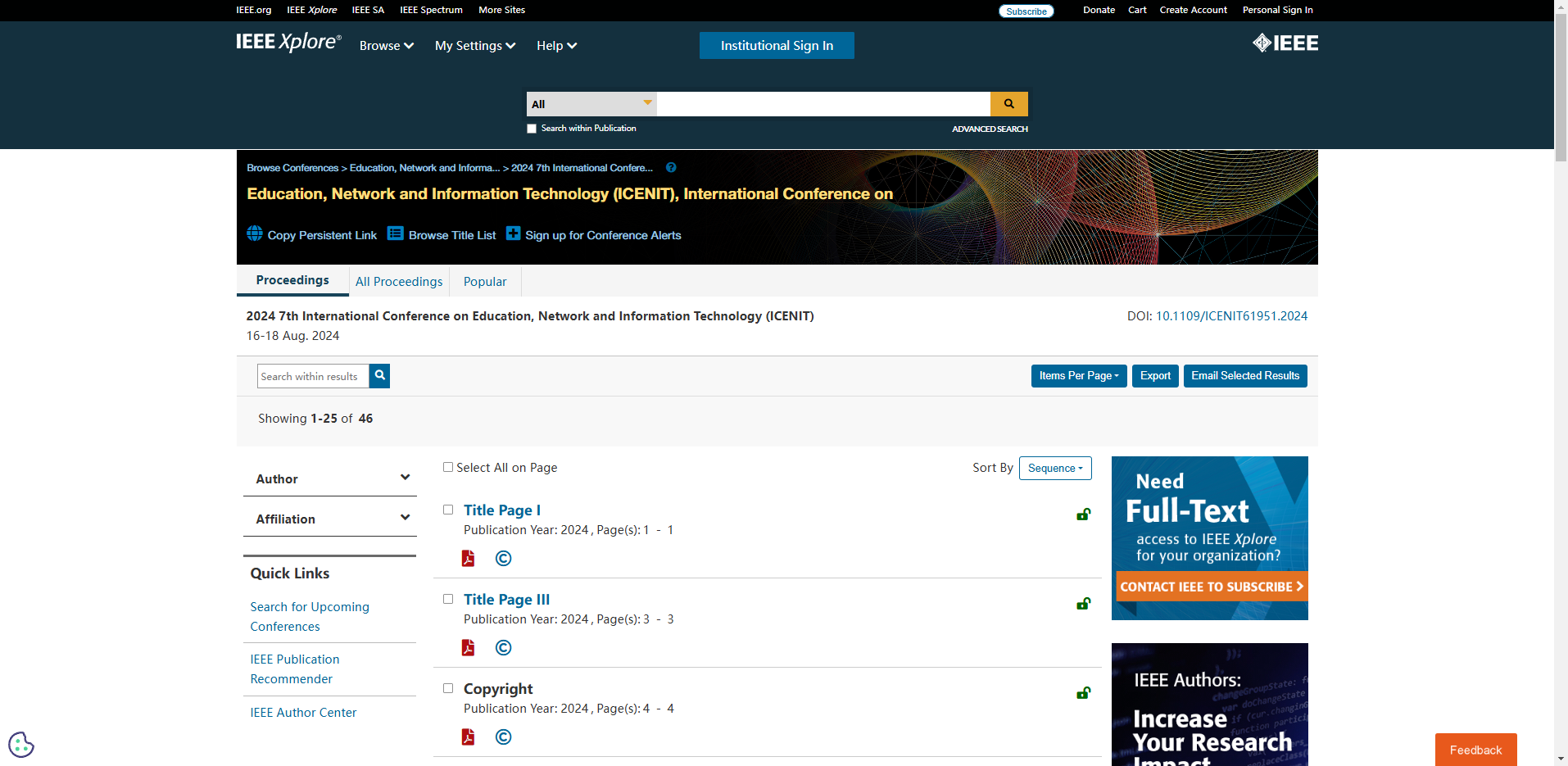Open the cookie preferences icon

(21, 745)
